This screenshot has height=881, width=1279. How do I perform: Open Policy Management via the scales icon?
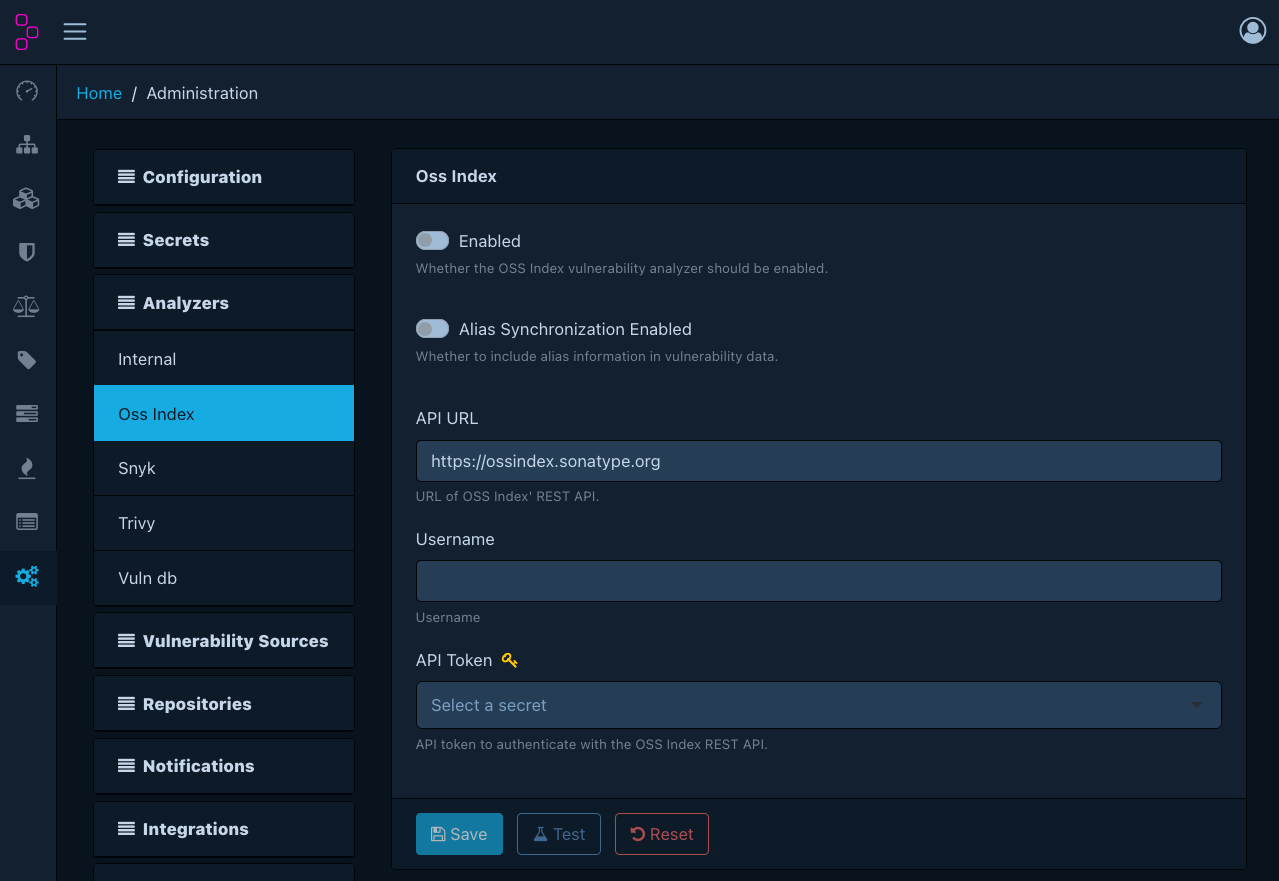pyautogui.click(x=26, y=306)
